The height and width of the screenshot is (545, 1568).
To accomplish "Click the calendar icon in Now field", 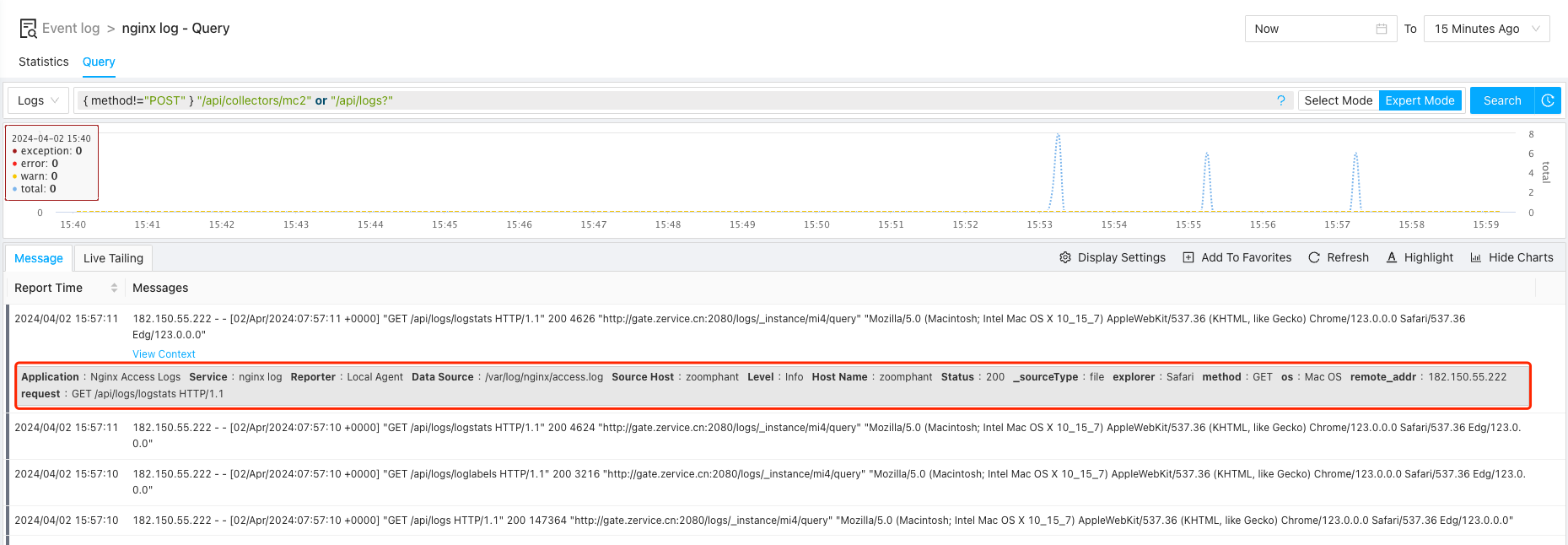I will coord(1382,29).
